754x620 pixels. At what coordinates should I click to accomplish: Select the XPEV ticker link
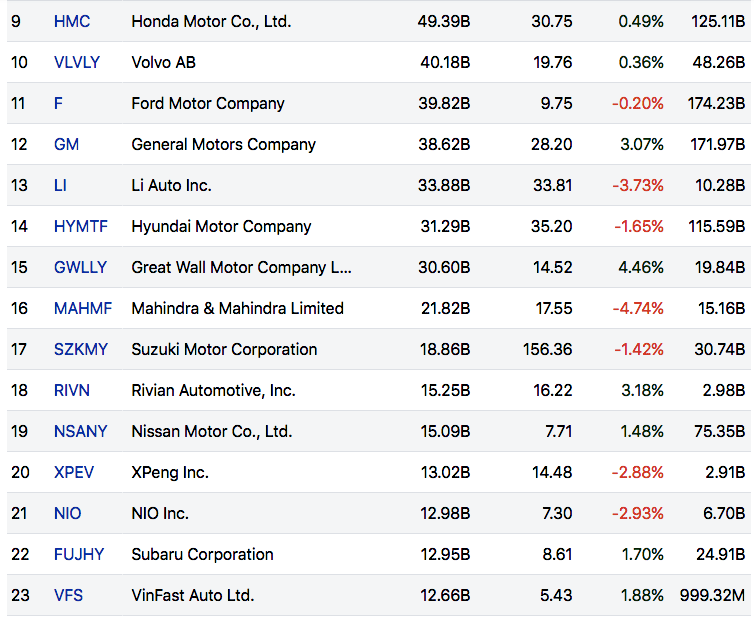click(75, 472)
